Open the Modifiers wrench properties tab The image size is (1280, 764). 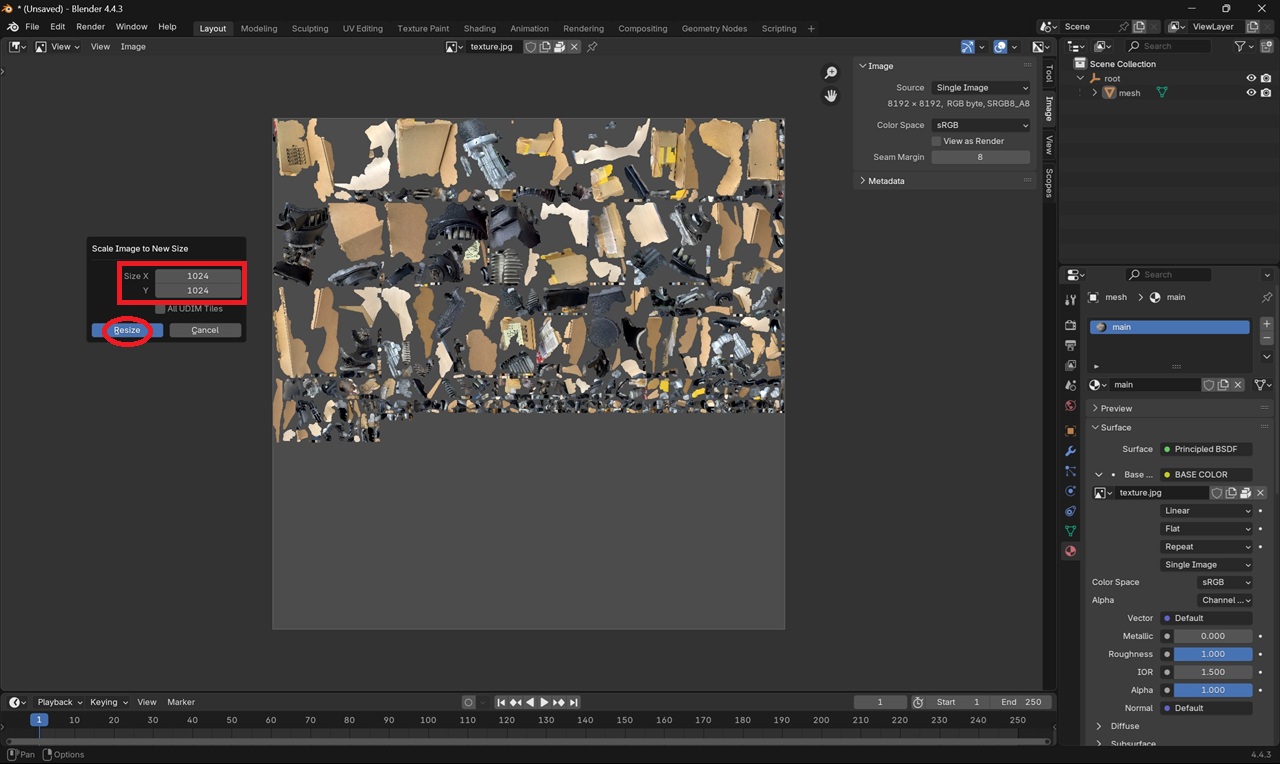pos(1070,451)
